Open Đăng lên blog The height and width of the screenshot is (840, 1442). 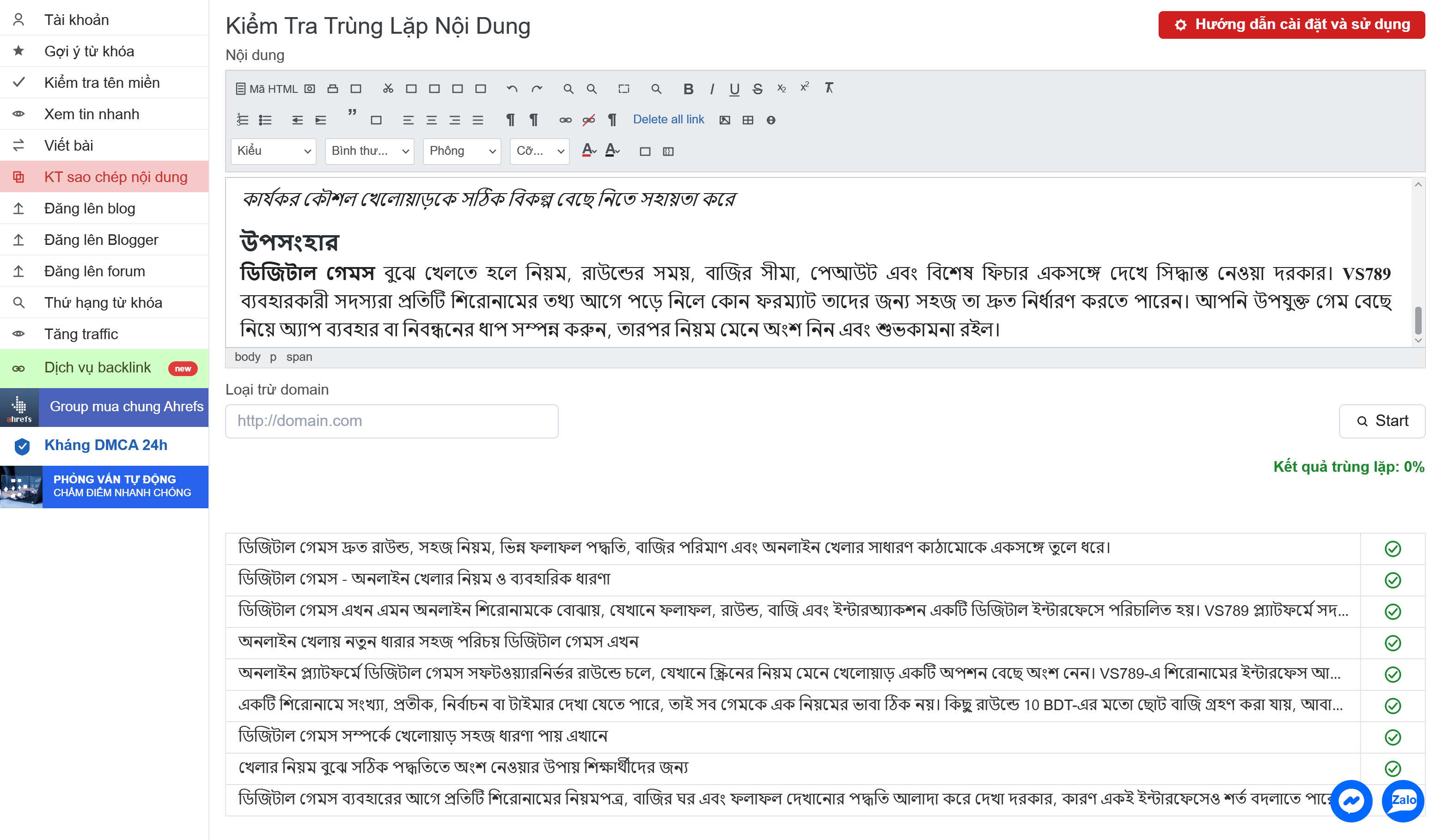104,209
